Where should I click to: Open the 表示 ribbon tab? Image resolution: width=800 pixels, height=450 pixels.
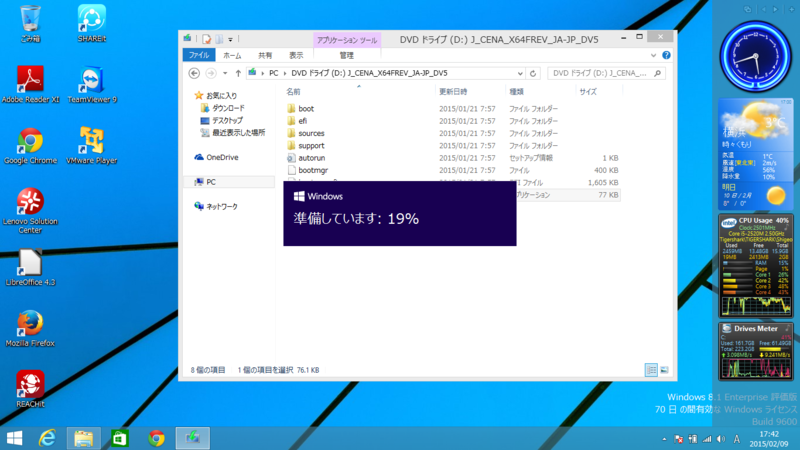click(296, 55)
